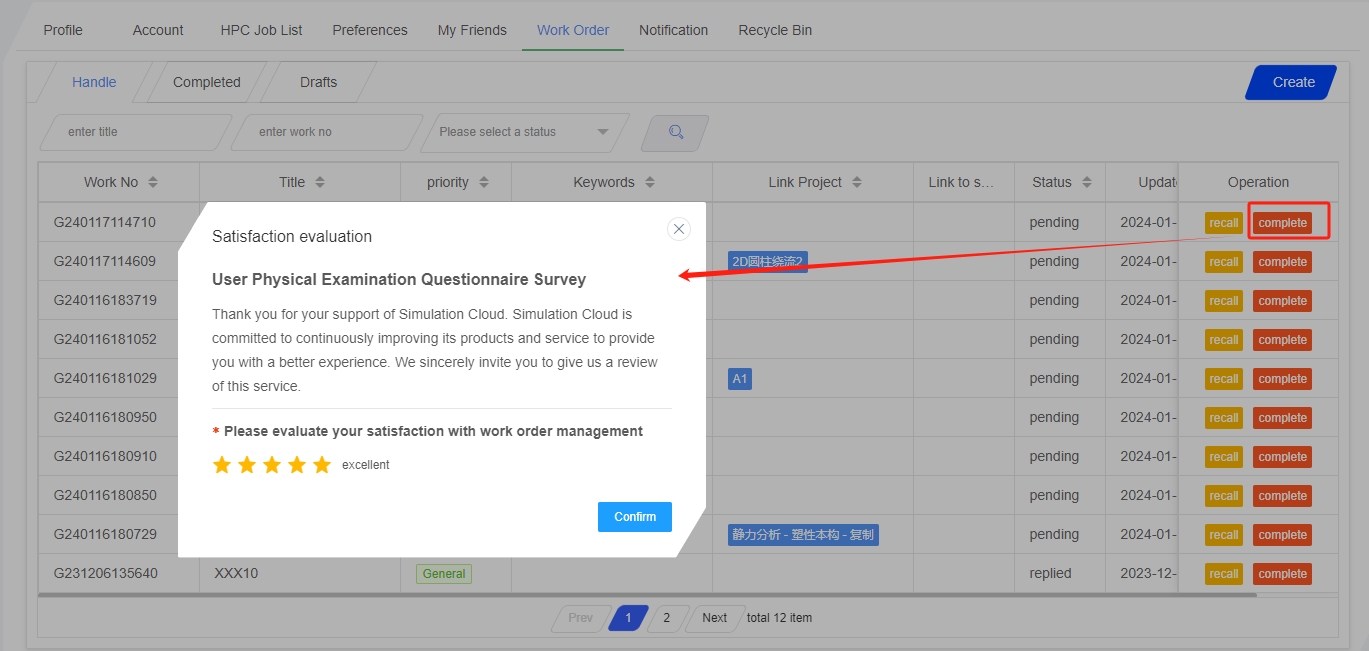Open the status select dropdown

tap(525, 132)
